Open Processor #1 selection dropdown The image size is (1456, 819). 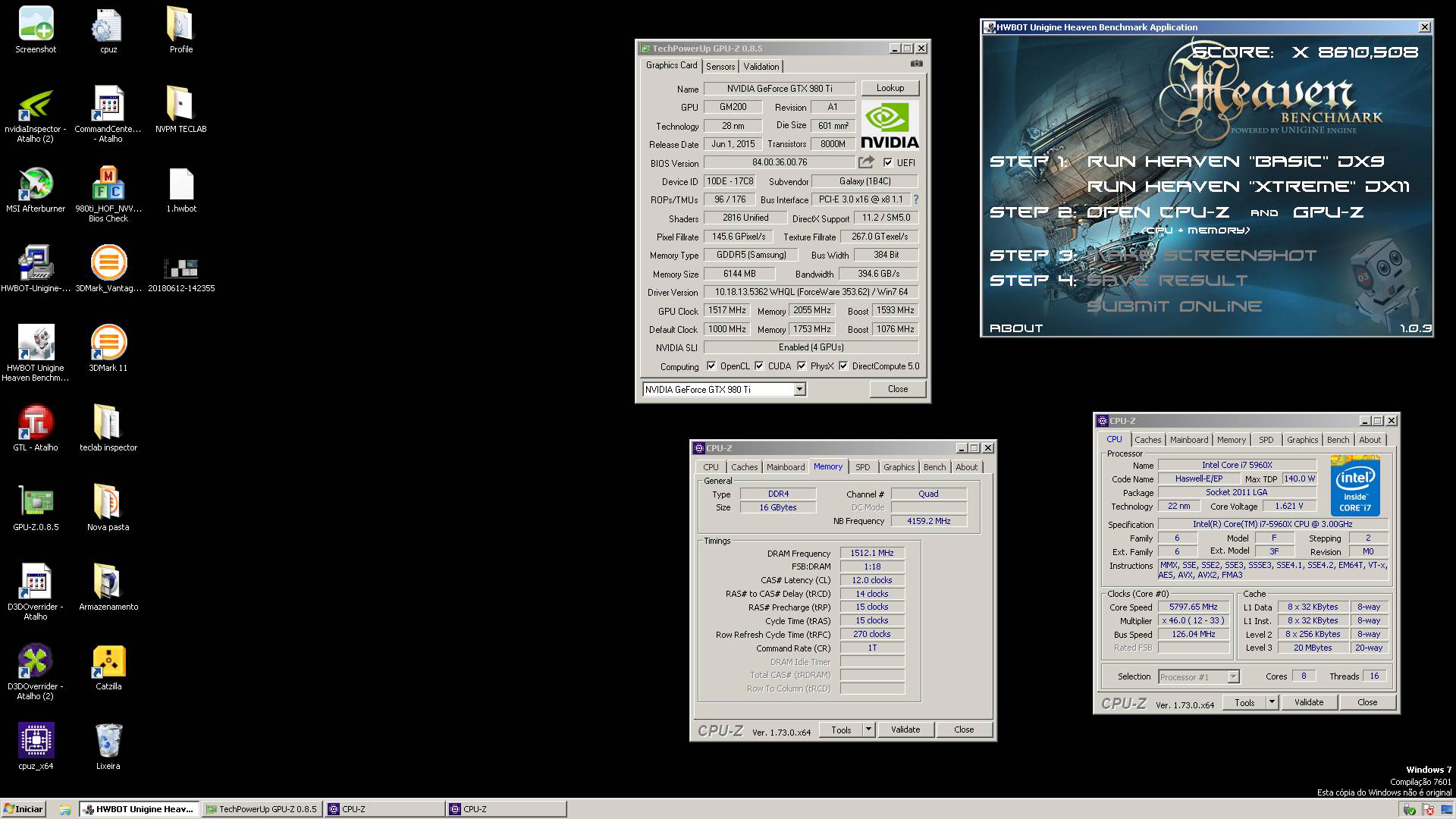(x=1198, y=676)
